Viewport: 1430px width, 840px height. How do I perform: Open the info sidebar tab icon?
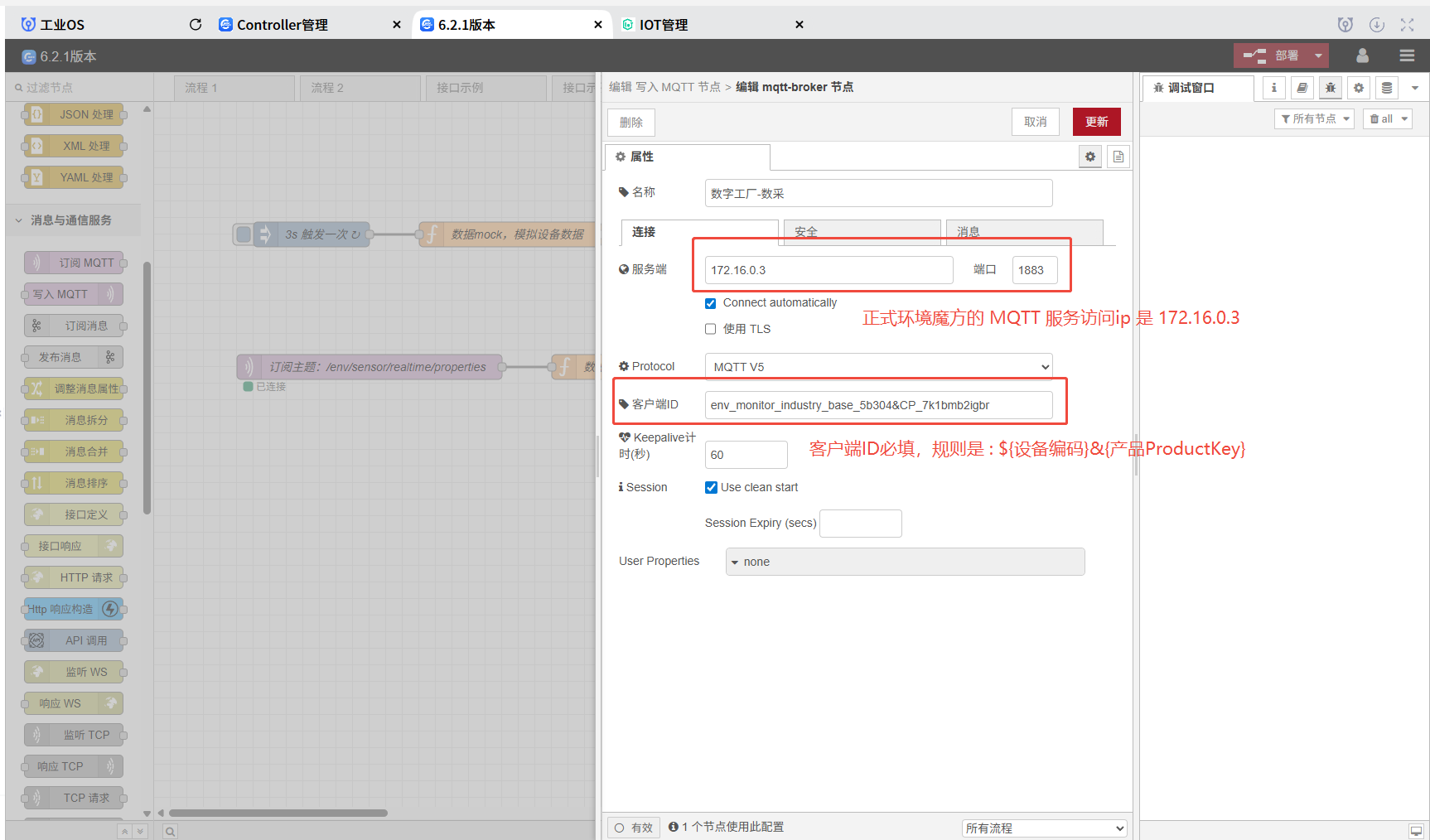[1274, 88]
